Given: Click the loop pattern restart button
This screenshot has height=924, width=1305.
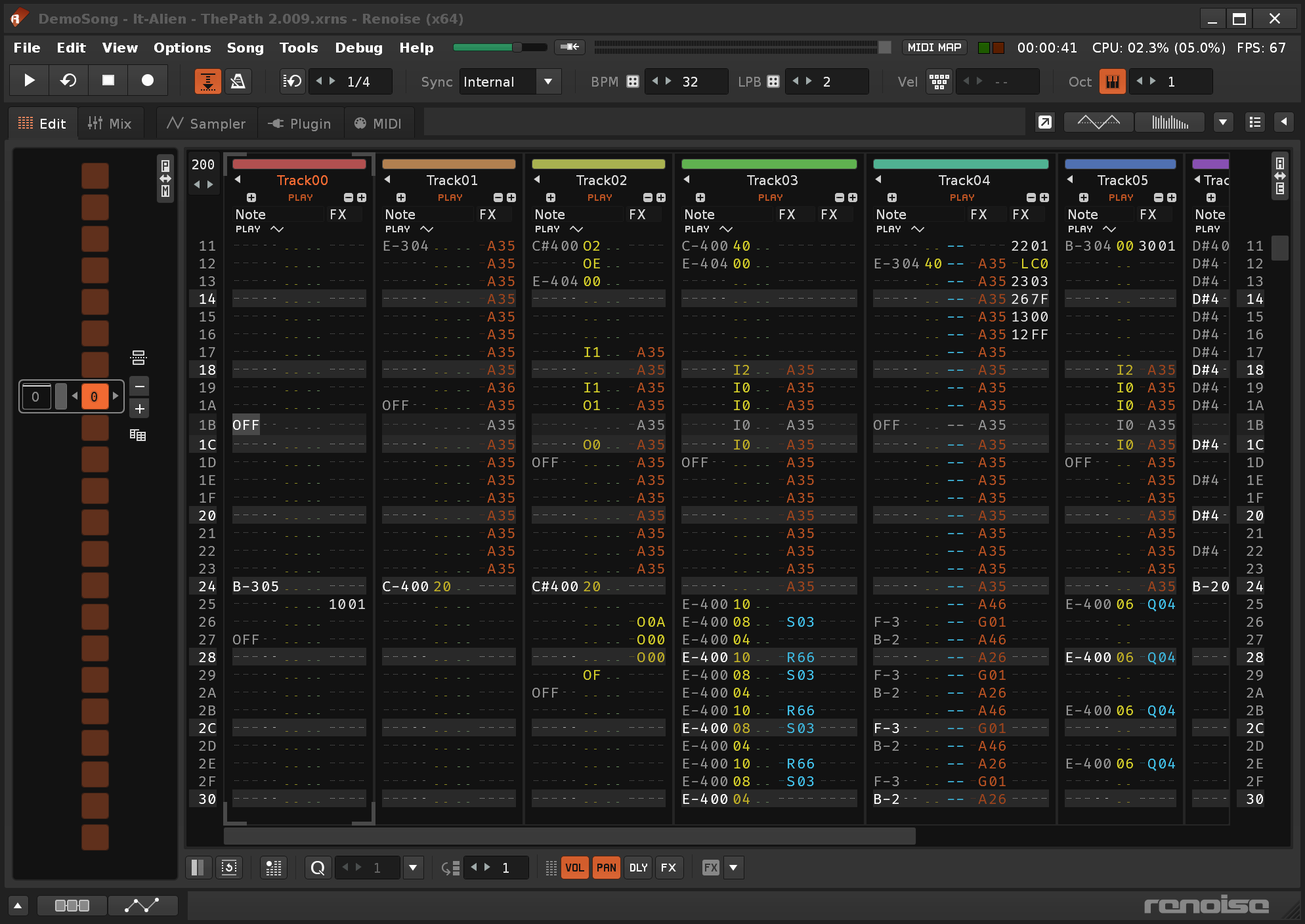Looking at the screenshot, I should pos(68,81).
